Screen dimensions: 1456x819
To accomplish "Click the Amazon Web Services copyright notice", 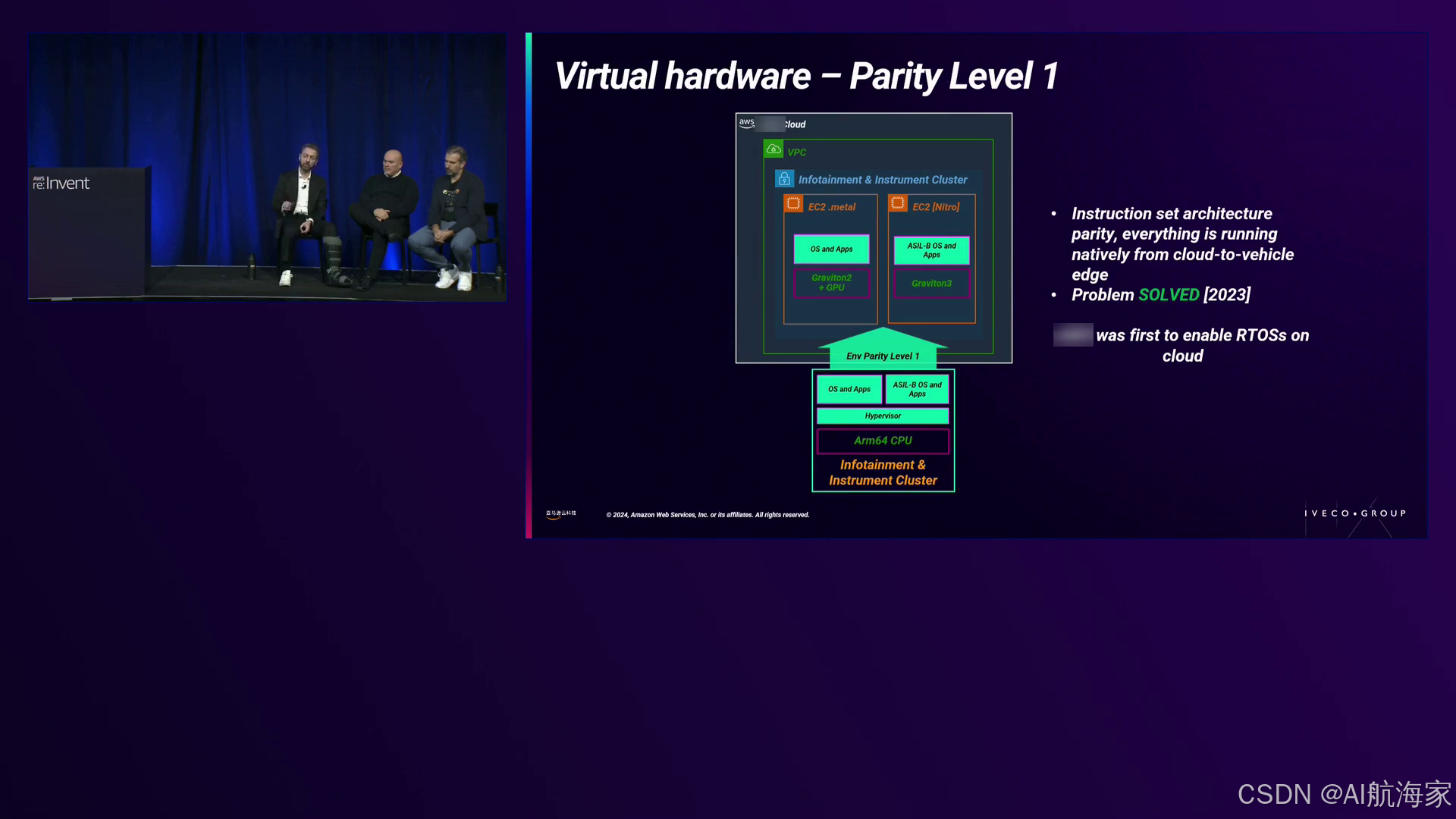I will pos(708,515).
